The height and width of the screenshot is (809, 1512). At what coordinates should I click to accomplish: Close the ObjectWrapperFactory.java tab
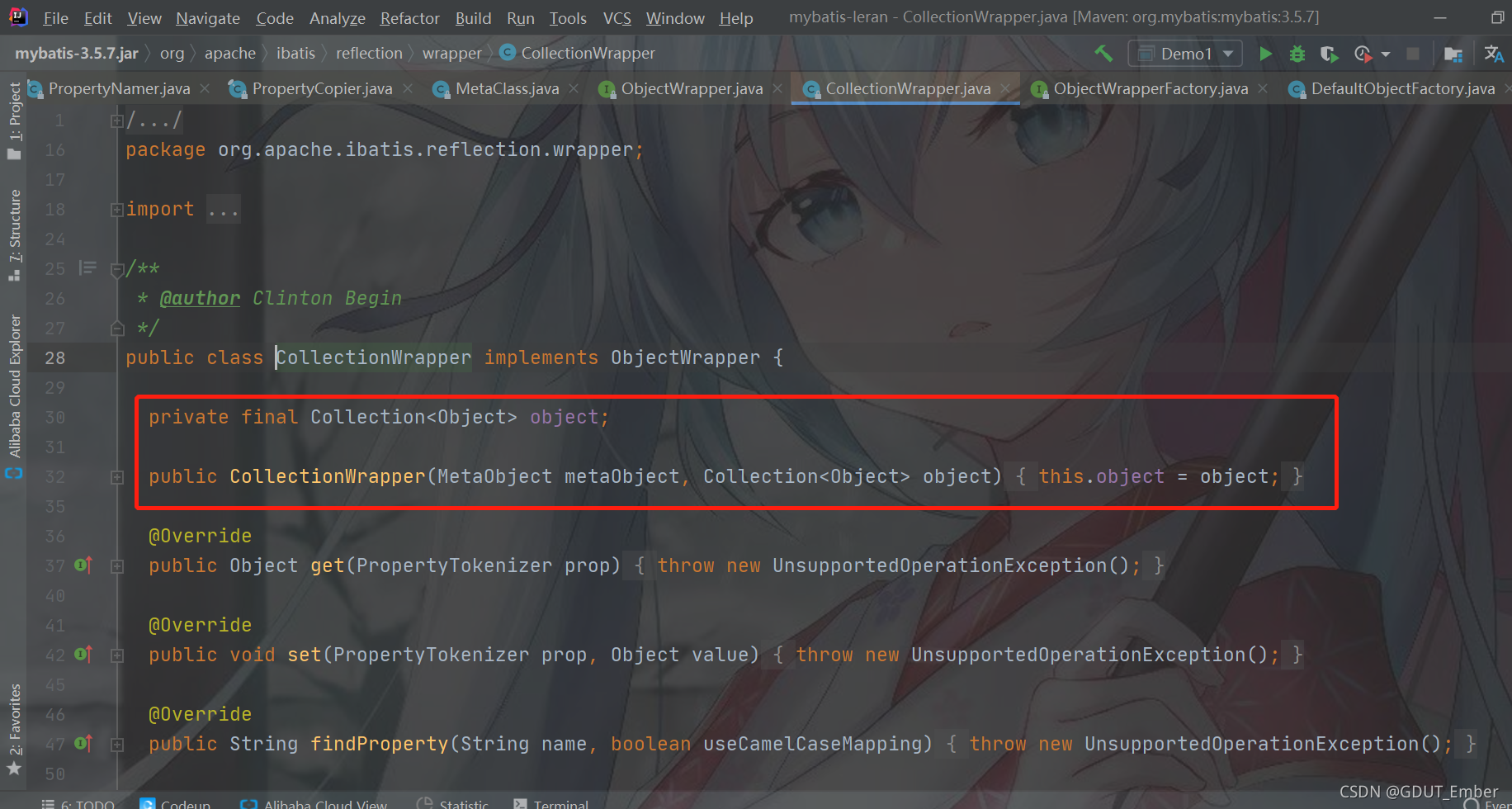[1263, 88]
